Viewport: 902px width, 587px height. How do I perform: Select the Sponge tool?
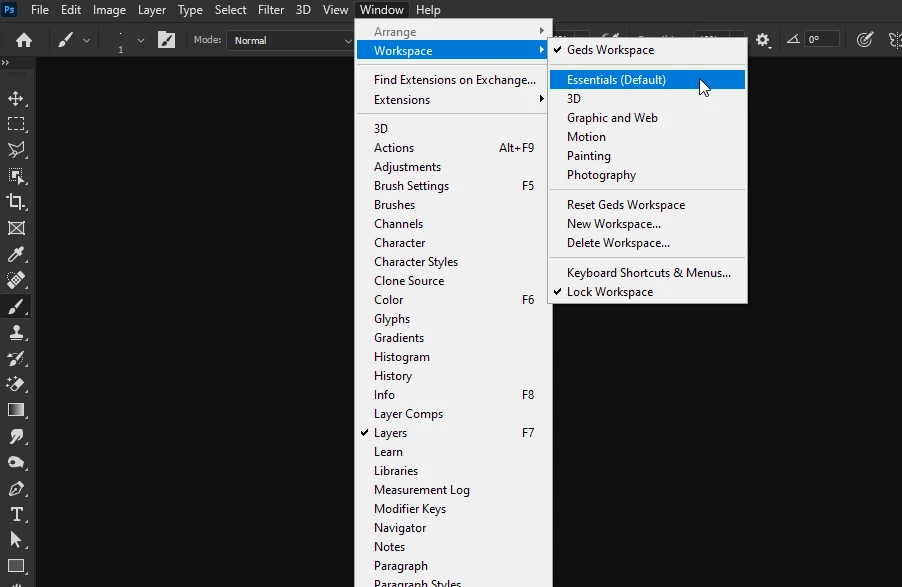(16, 462)
